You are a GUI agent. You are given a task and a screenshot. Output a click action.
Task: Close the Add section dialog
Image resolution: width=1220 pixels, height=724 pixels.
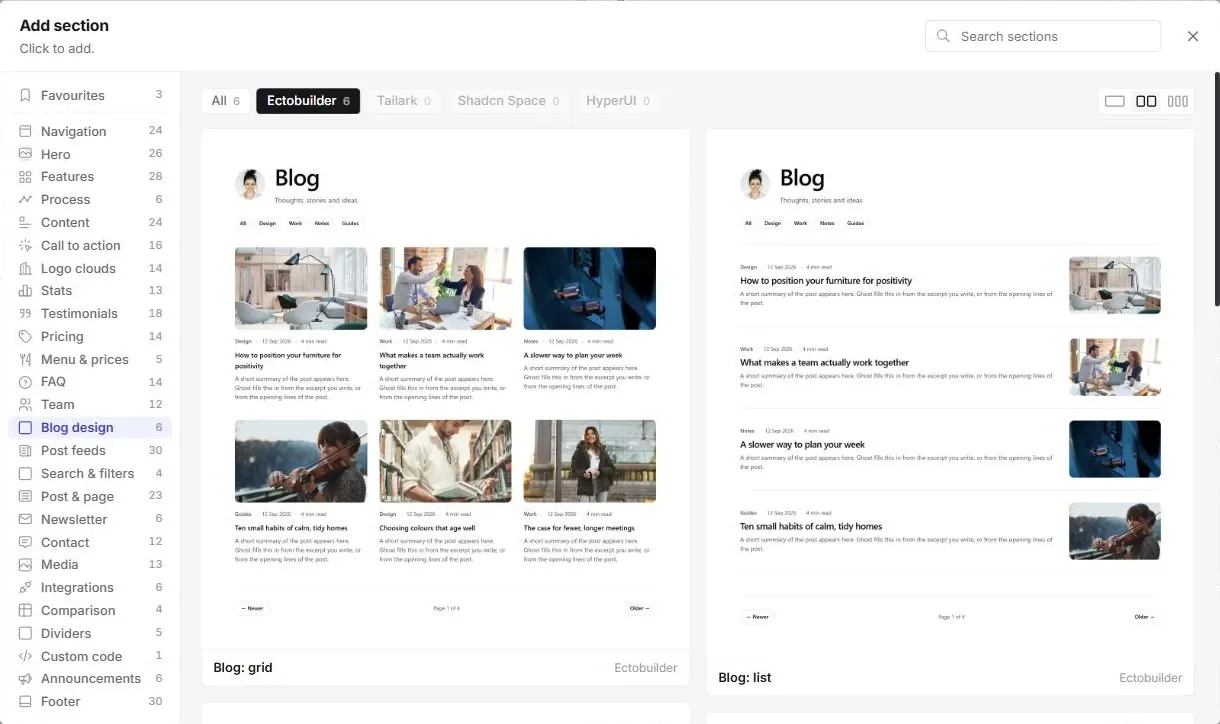pyautogui.click(x=1193, y=36)
